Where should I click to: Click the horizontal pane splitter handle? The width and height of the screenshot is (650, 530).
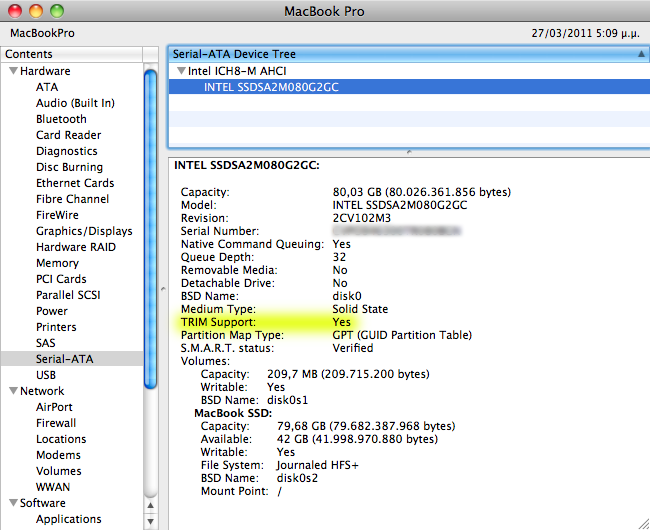[x=409, y=152]
